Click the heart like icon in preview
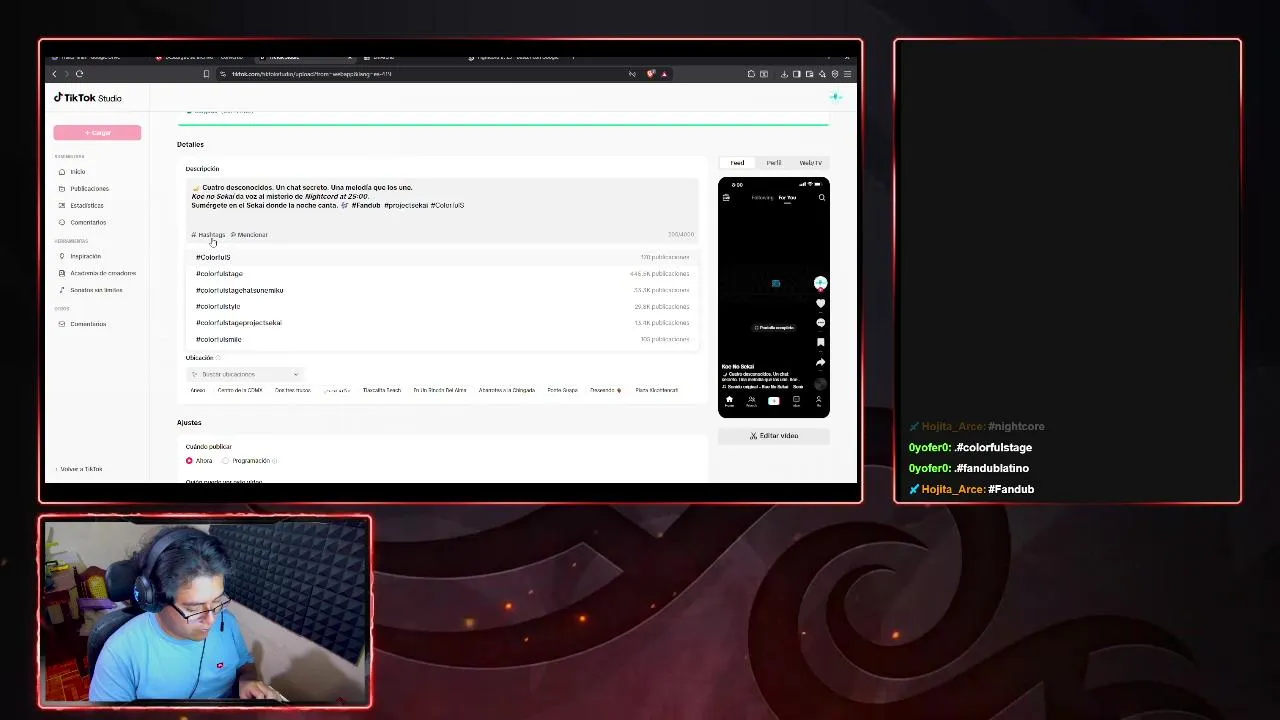The width and height of the screenshot is (1280, 720). coord(820,303)
